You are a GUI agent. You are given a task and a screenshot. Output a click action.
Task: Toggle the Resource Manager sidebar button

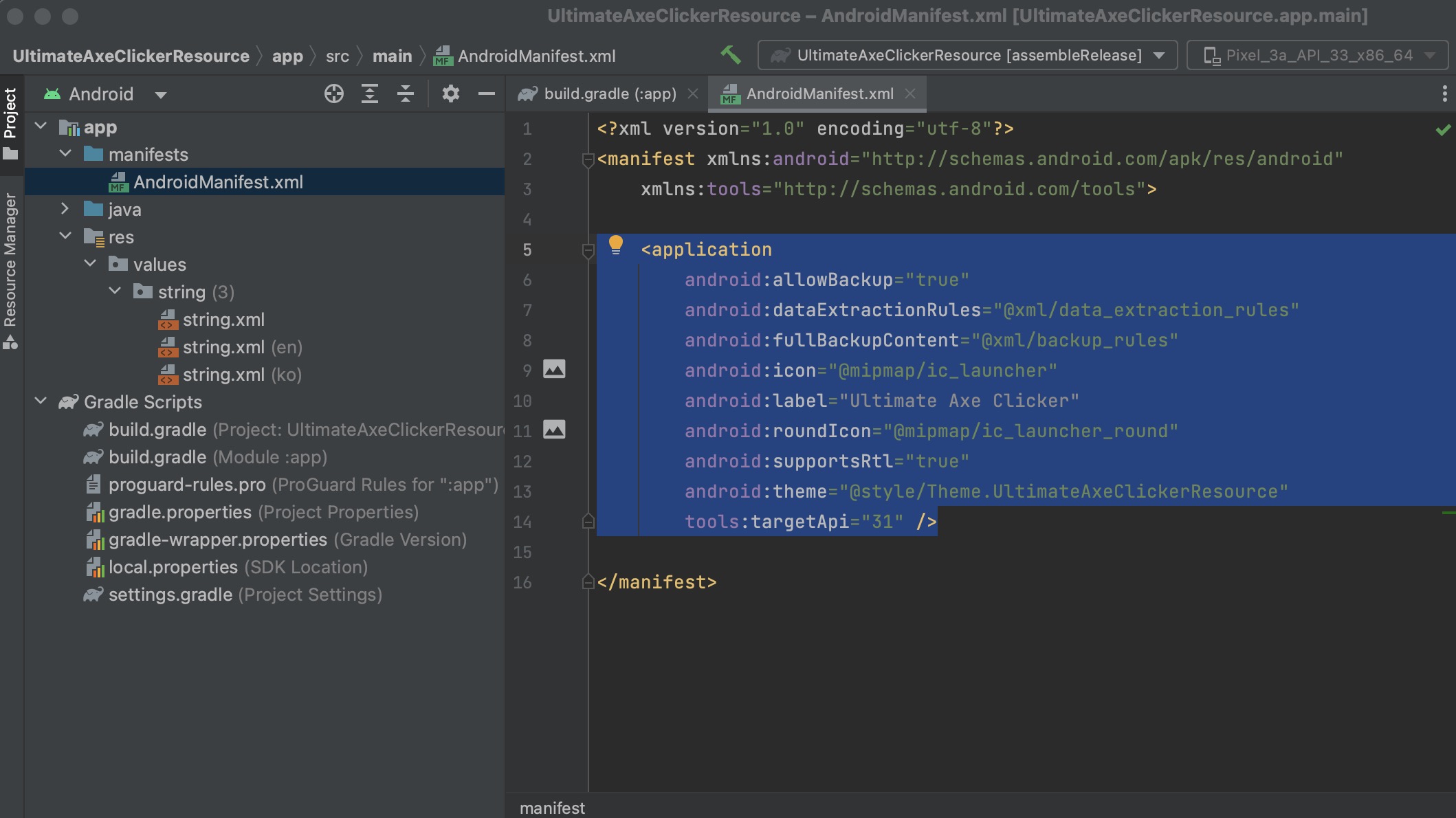[10, 269]
